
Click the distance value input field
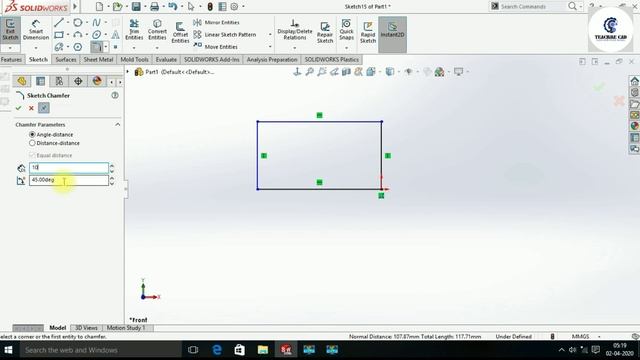(x=69, y=167)
